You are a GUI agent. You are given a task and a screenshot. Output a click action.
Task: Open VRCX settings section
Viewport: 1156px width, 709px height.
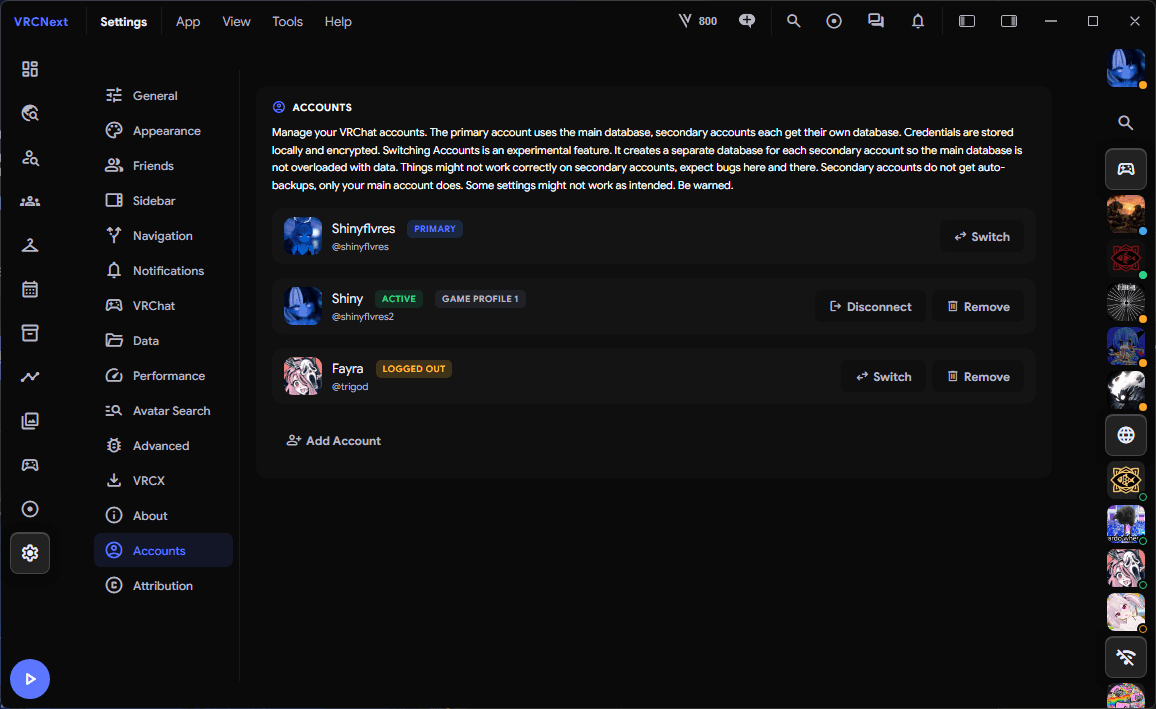(x=164, y=481)
